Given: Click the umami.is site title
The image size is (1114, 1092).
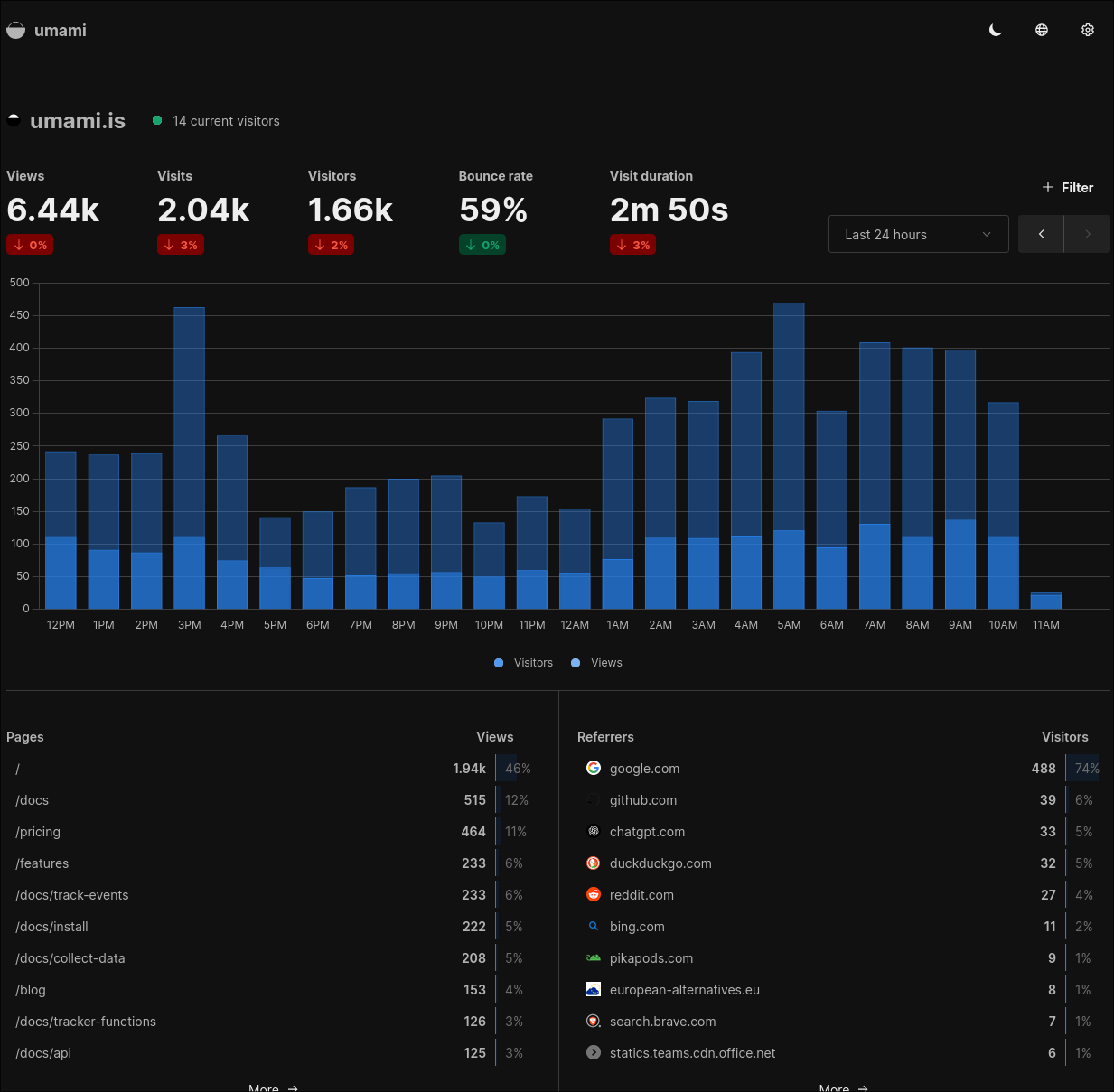Looking at the screenshot, I should pos(78,121).
